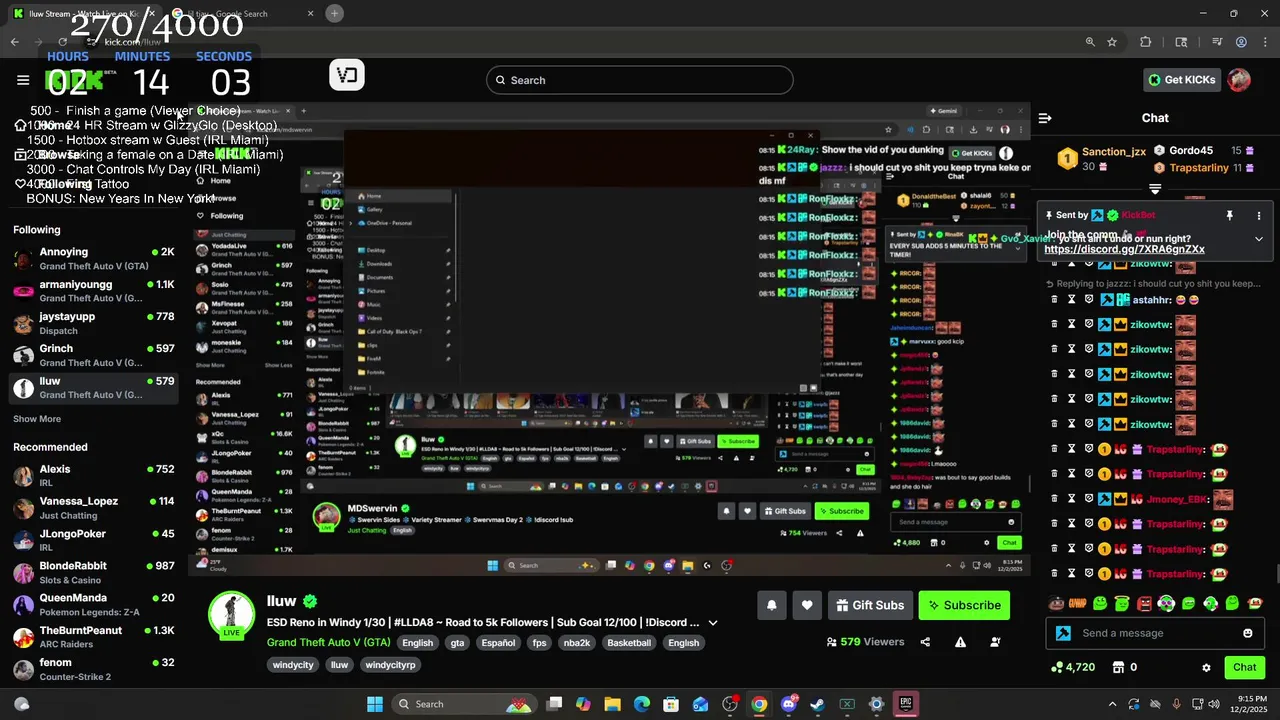This screenshot has width=1280, height=720.
Task: Open the emoji picker in chat
Action: coord(1247,633)
